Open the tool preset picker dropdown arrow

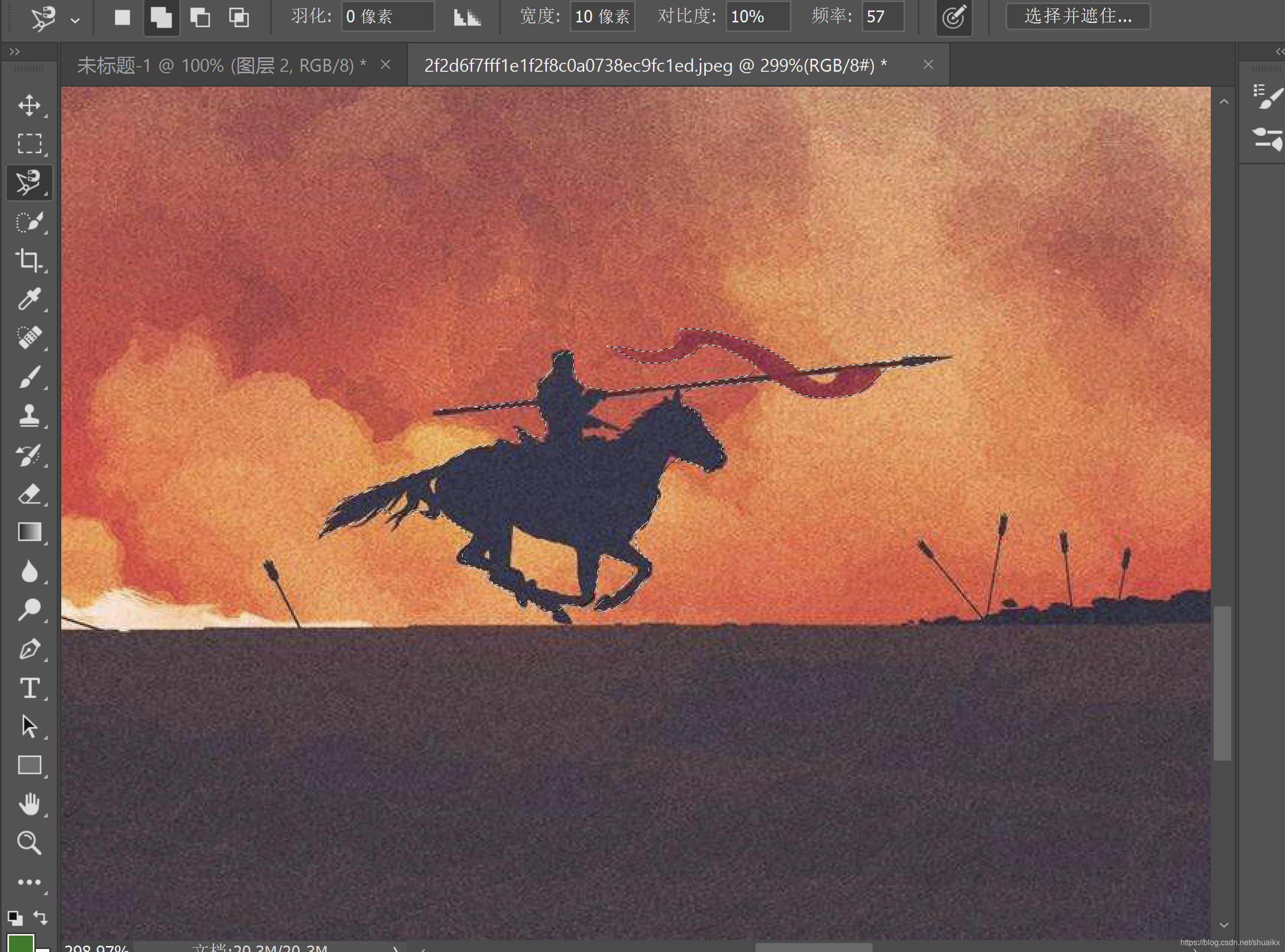pos(75,20)
